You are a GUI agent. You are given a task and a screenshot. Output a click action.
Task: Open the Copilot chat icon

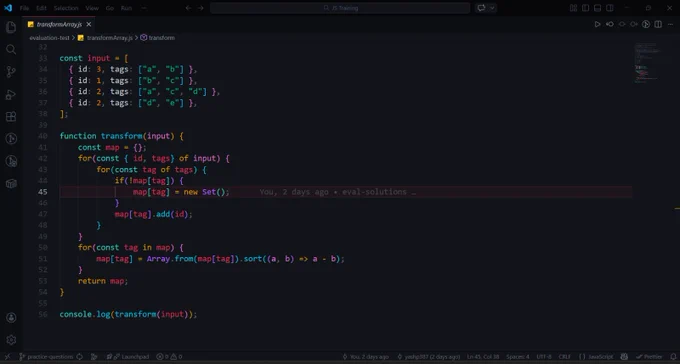(x=481, y=8)
